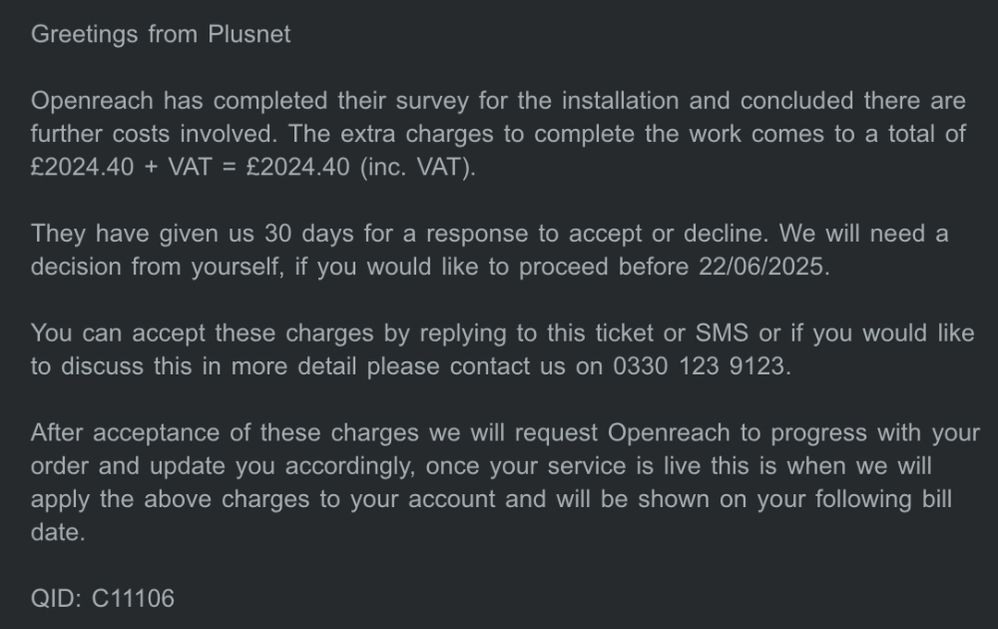Screen dimensions: 998x629
Task: Click the "Greetings from Plusnet" heading text
Action: (x=160, y=34)
